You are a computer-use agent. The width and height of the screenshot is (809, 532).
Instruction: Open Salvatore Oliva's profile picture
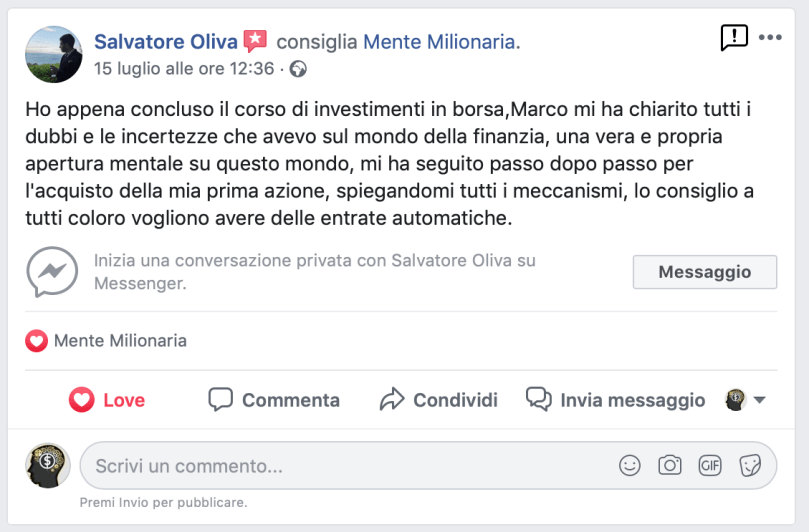pos(53,54)
